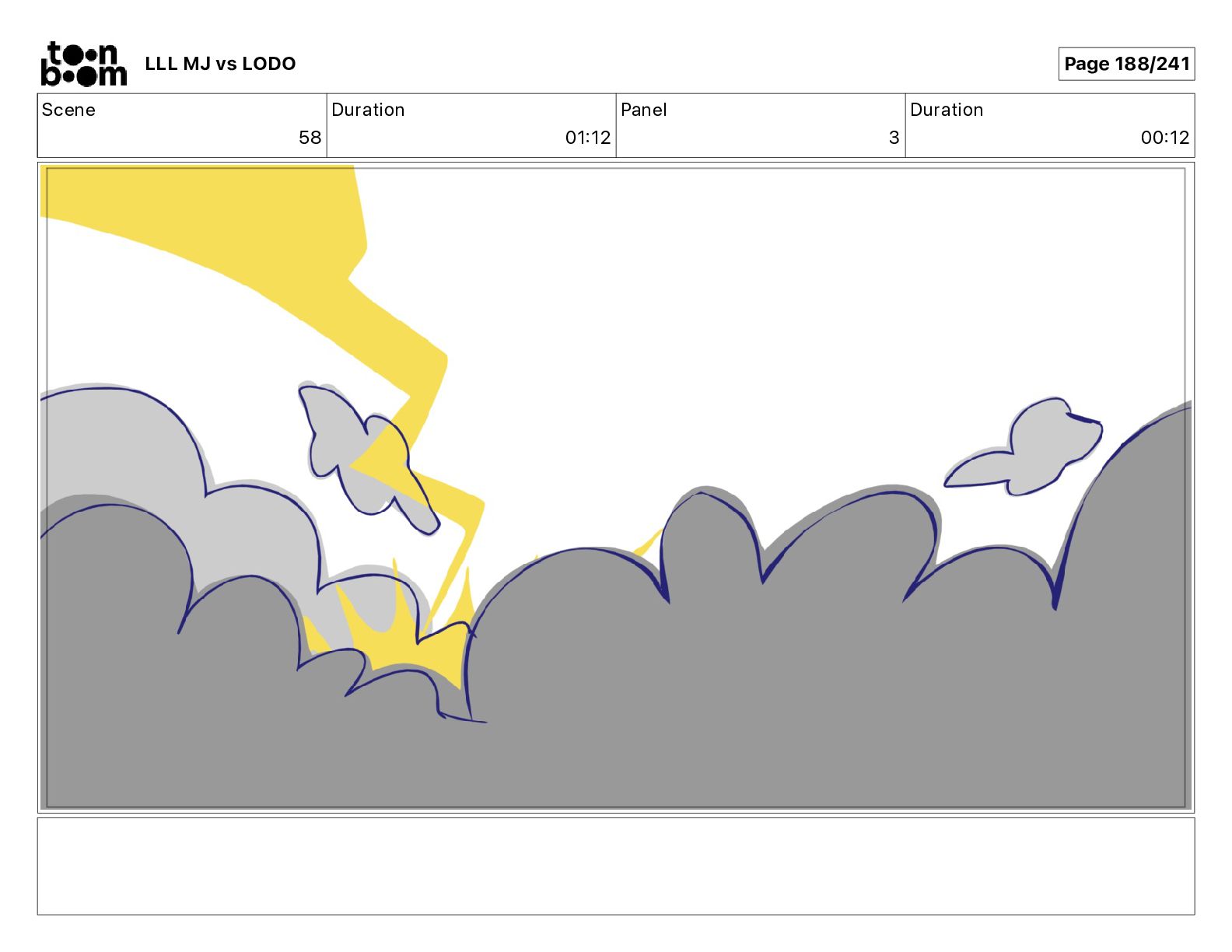Image resolution: width=1232 pixels, height=952 pixels.
Task: Select the scene number '58'
Action: coord(310,138)
